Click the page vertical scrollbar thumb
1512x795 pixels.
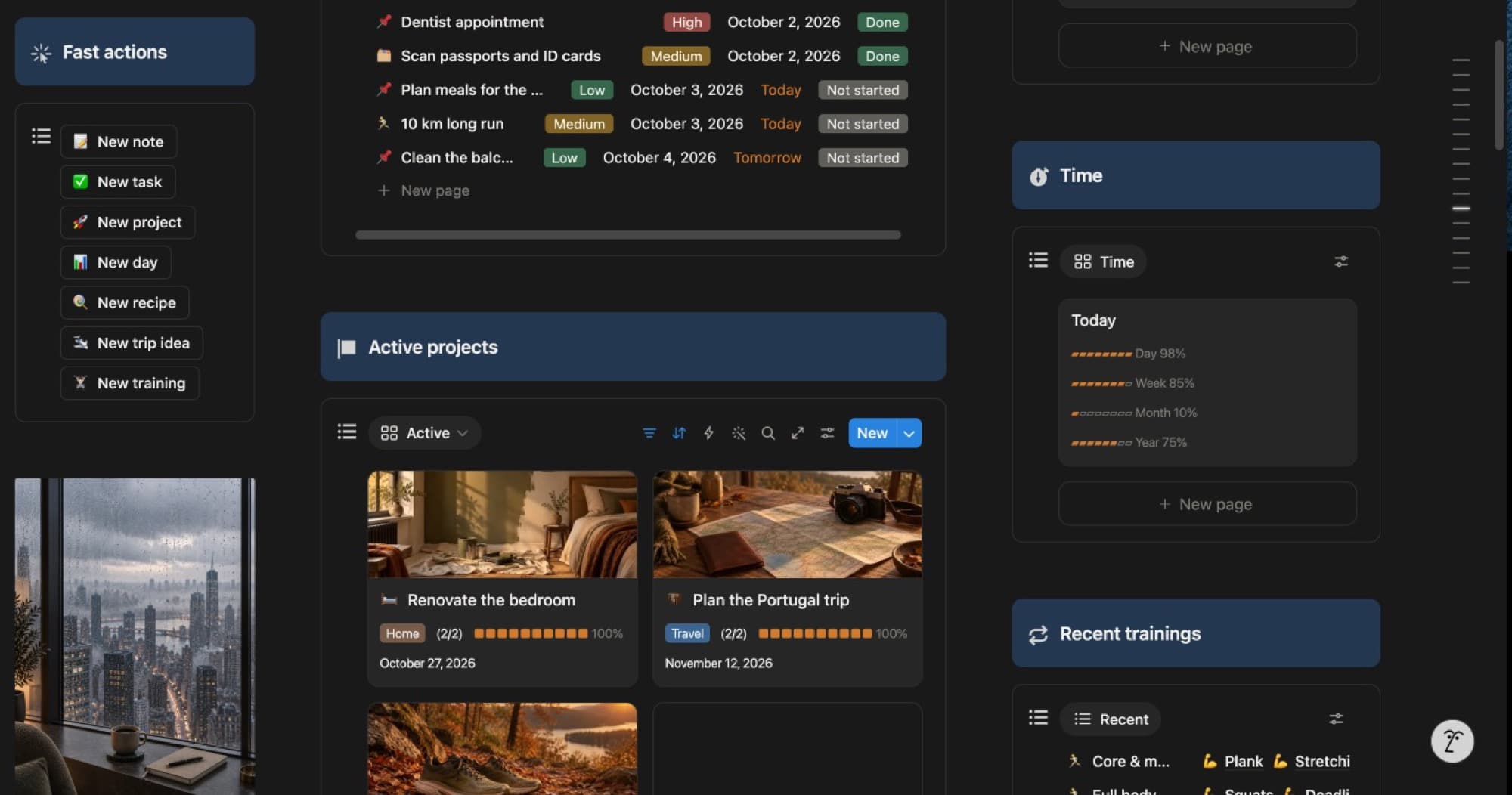[x=1499, y=94]
